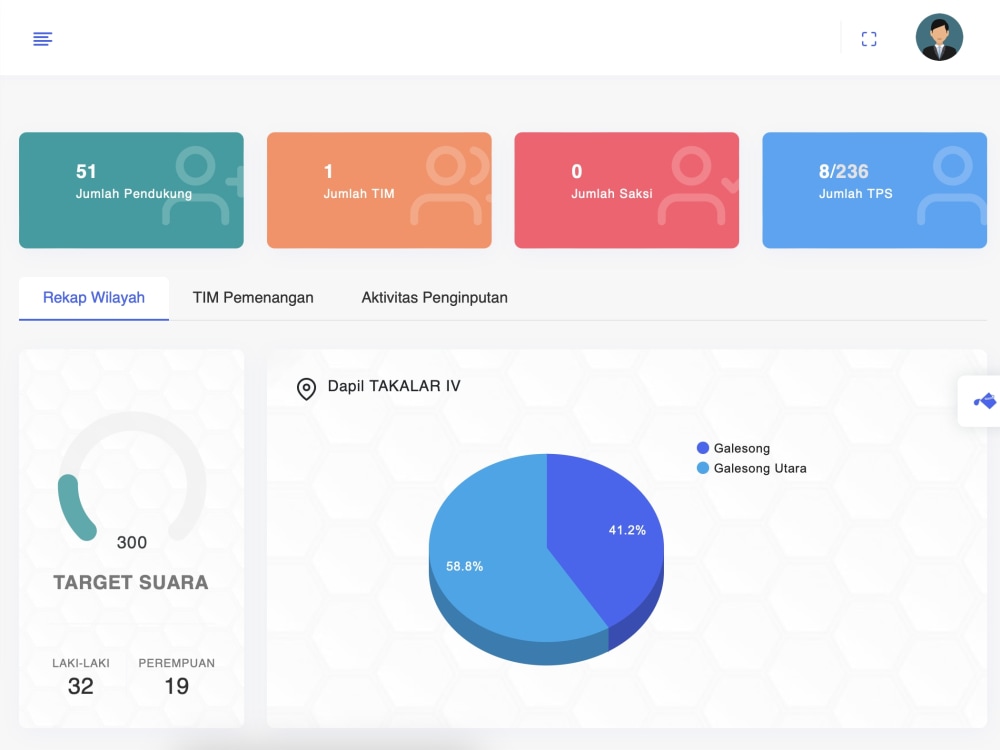
Task: Click the 8/236 TPS number
Action: pyautogui.click(x=843, y=172)
